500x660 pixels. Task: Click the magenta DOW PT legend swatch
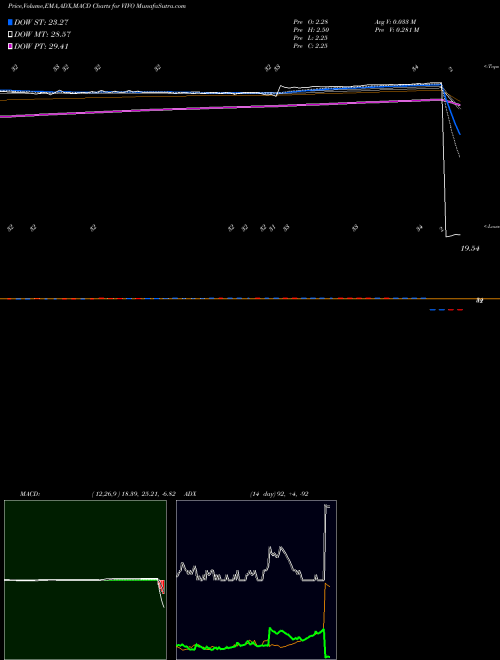click(x=10, y=47)
